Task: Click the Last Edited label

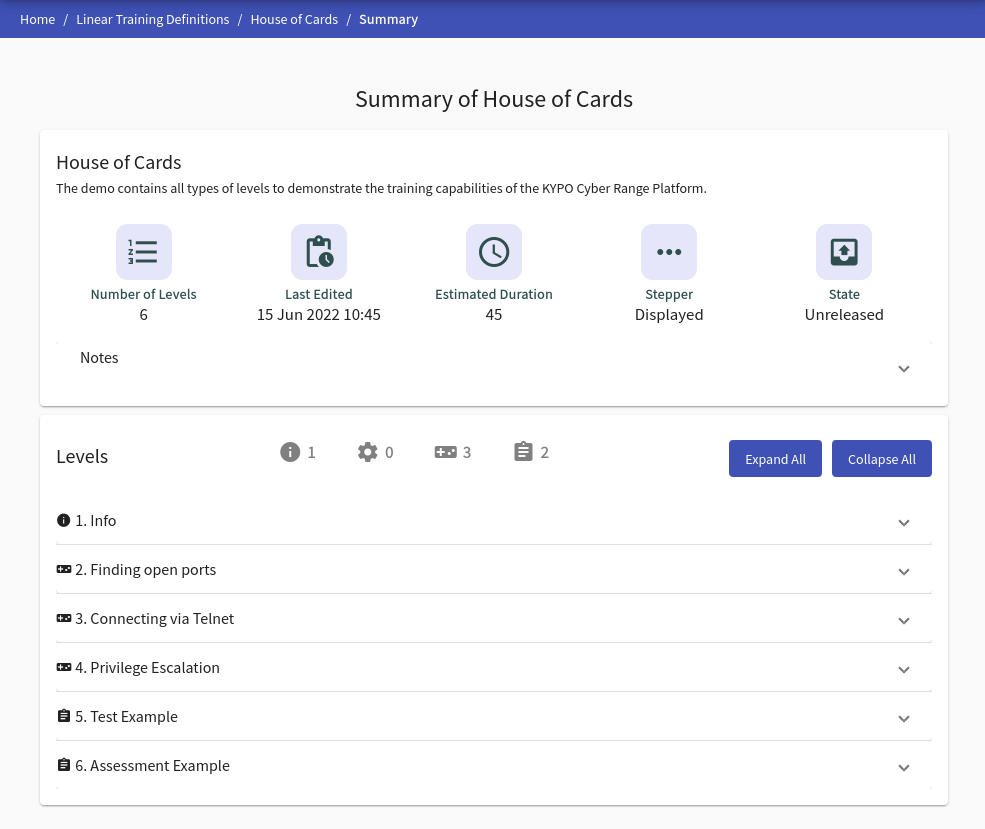Action: 318,295
